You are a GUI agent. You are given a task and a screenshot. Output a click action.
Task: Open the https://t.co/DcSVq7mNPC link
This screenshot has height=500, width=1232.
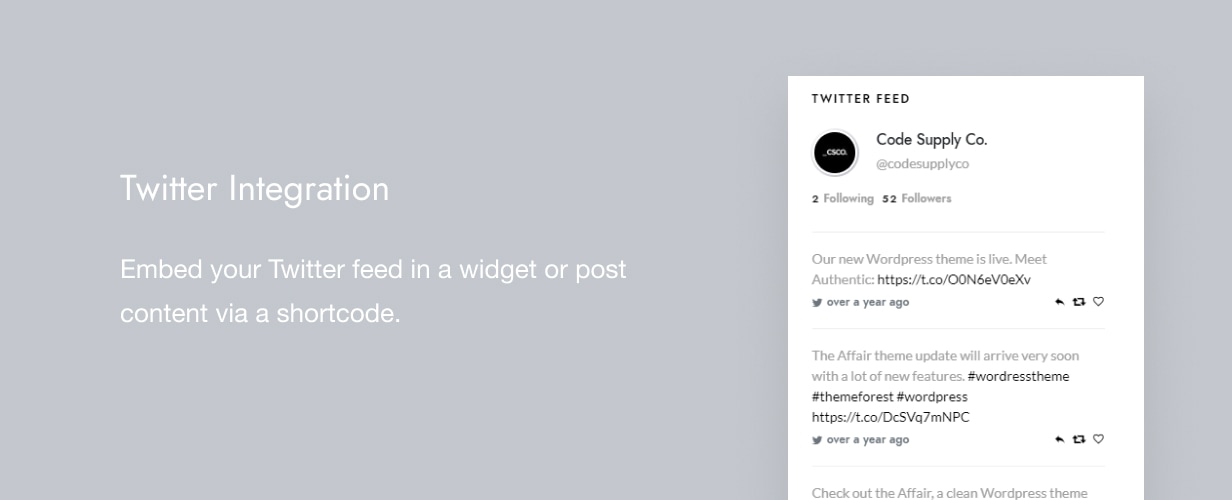[x=890, y=417]
